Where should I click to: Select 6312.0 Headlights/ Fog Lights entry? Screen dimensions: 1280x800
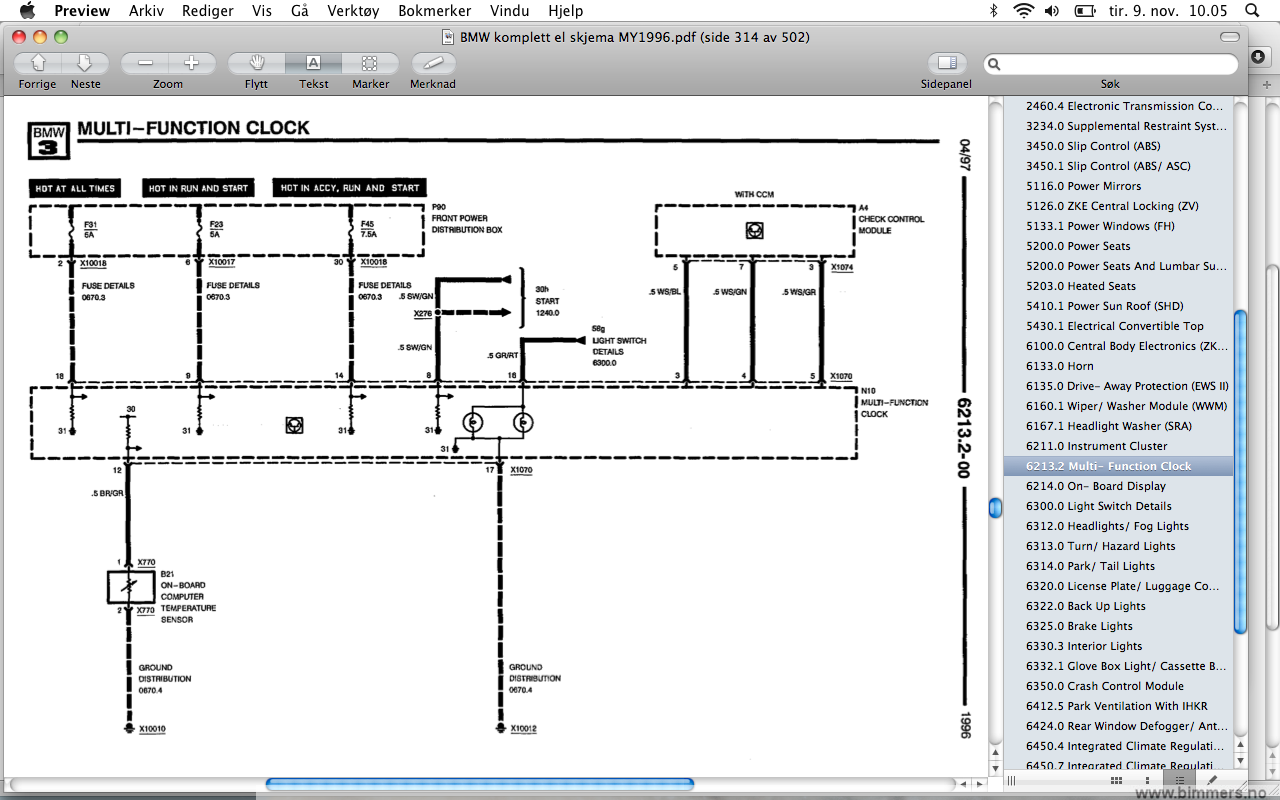(x=1117, y=526)
